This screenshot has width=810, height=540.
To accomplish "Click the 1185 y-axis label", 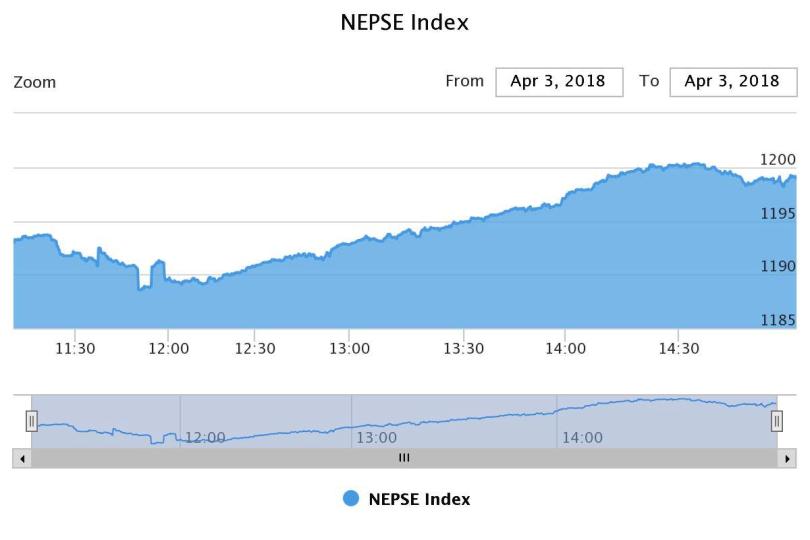I will (x=779, y=321).
